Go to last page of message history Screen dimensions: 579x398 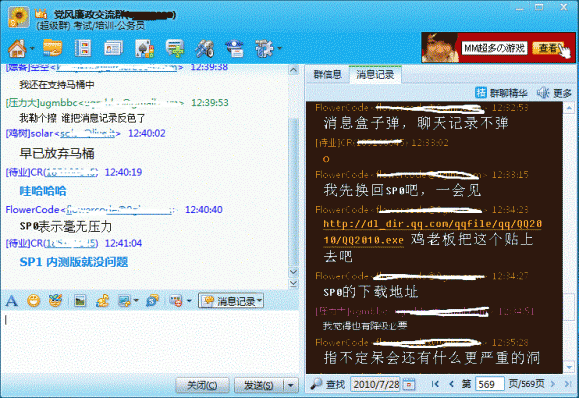pyautogui.click(x=568, y=384)
